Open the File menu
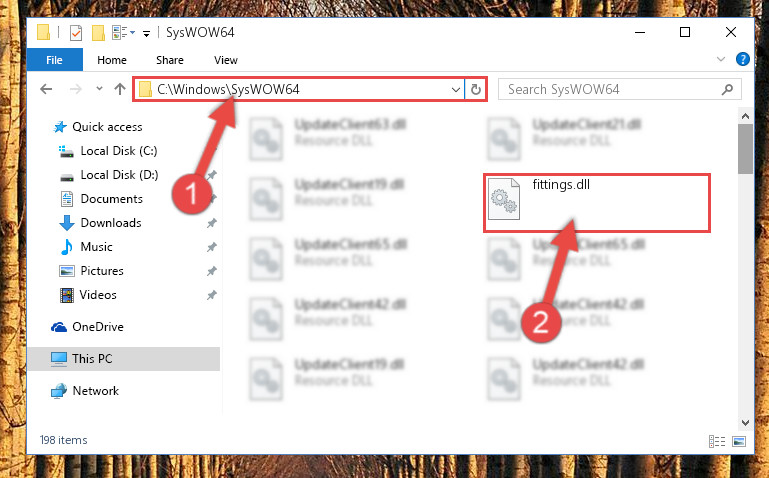The height and width of the screenshot is (478, 769). coord(54,60)
